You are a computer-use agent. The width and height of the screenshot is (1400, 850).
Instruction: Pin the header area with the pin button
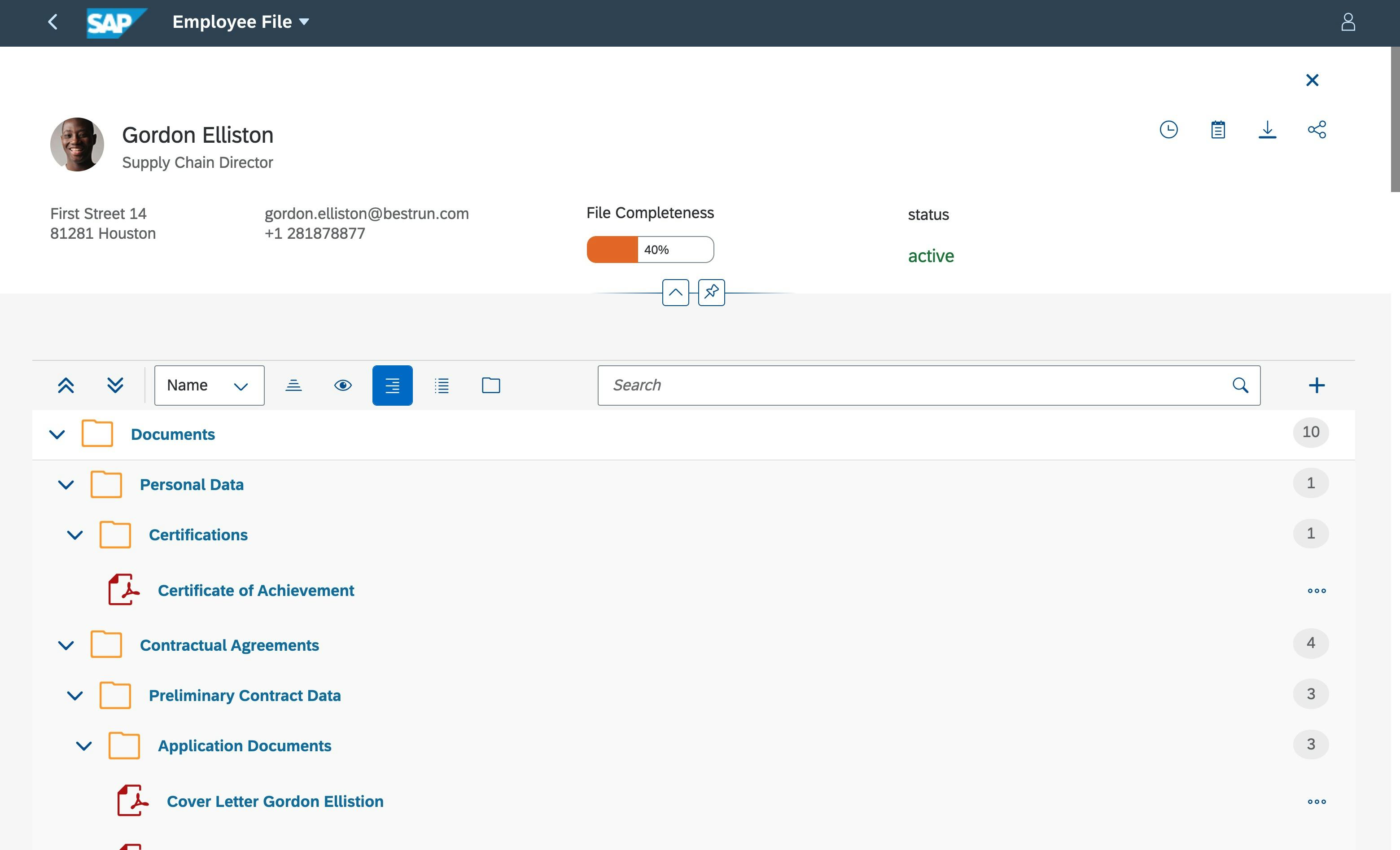(711, 293)
